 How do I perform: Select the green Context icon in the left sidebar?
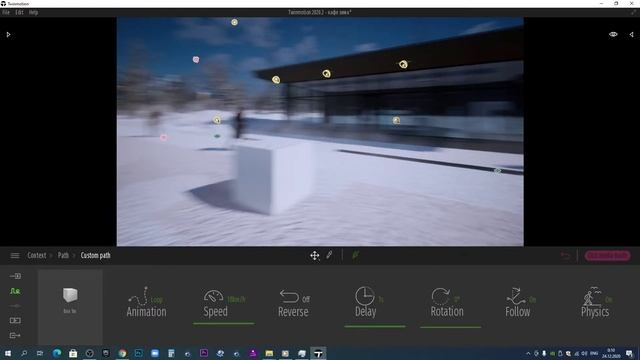[x=15, y=291]
